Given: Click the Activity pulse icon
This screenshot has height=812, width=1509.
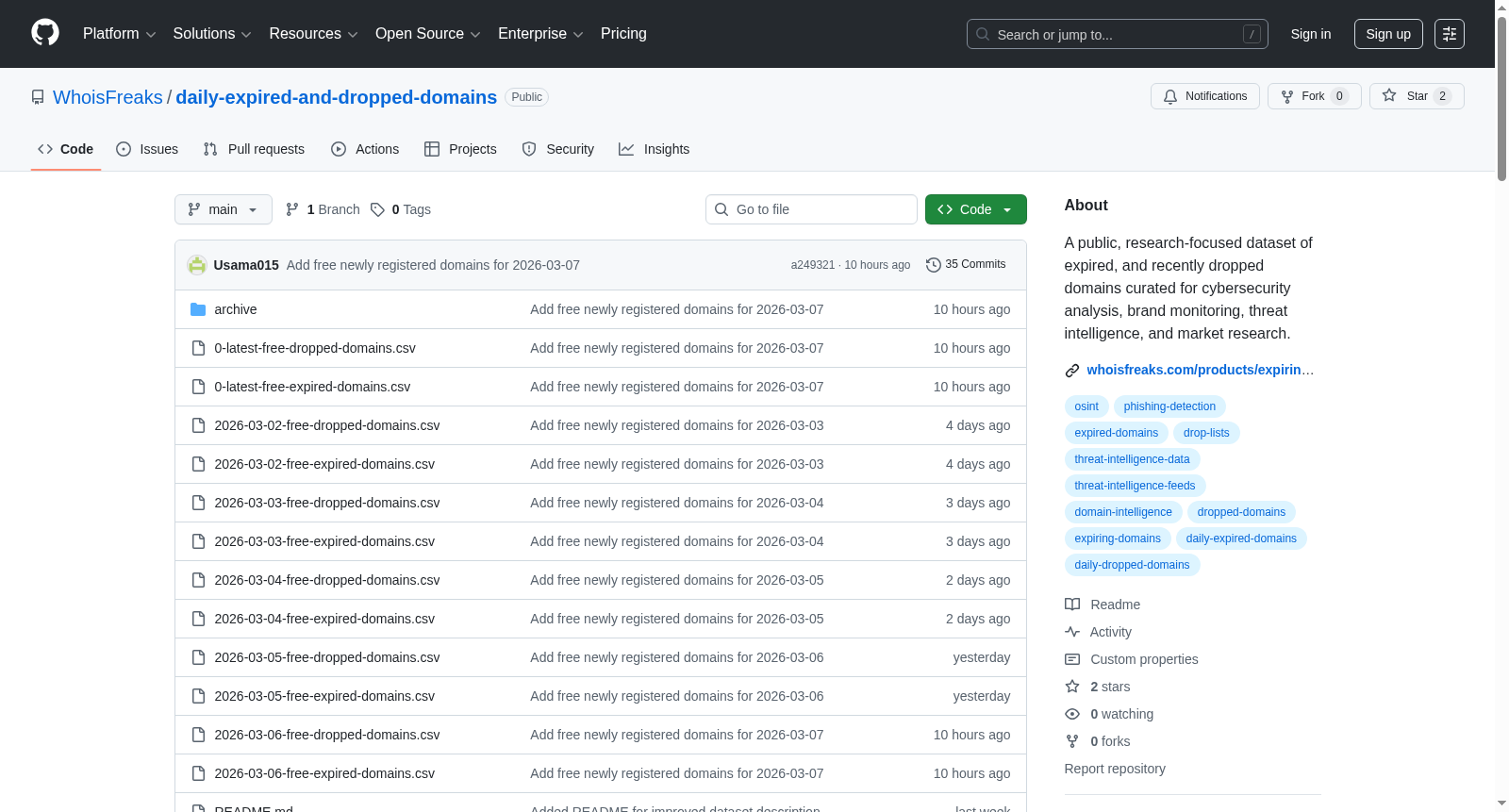Looking at the screenshot, I should [x=1072, y=632].
